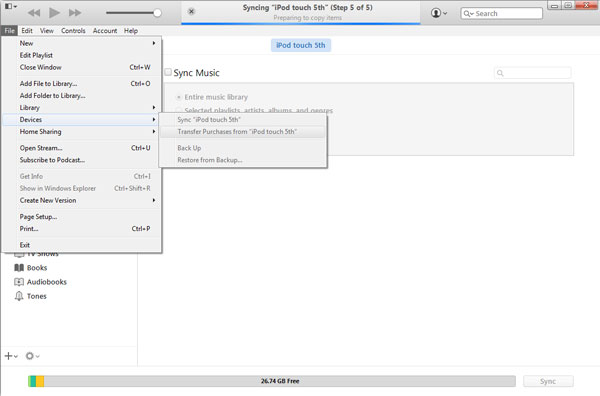The width and height of the screenshot is (600, 396).
Task: Click the play button
Action: click(x=54, y=13)
